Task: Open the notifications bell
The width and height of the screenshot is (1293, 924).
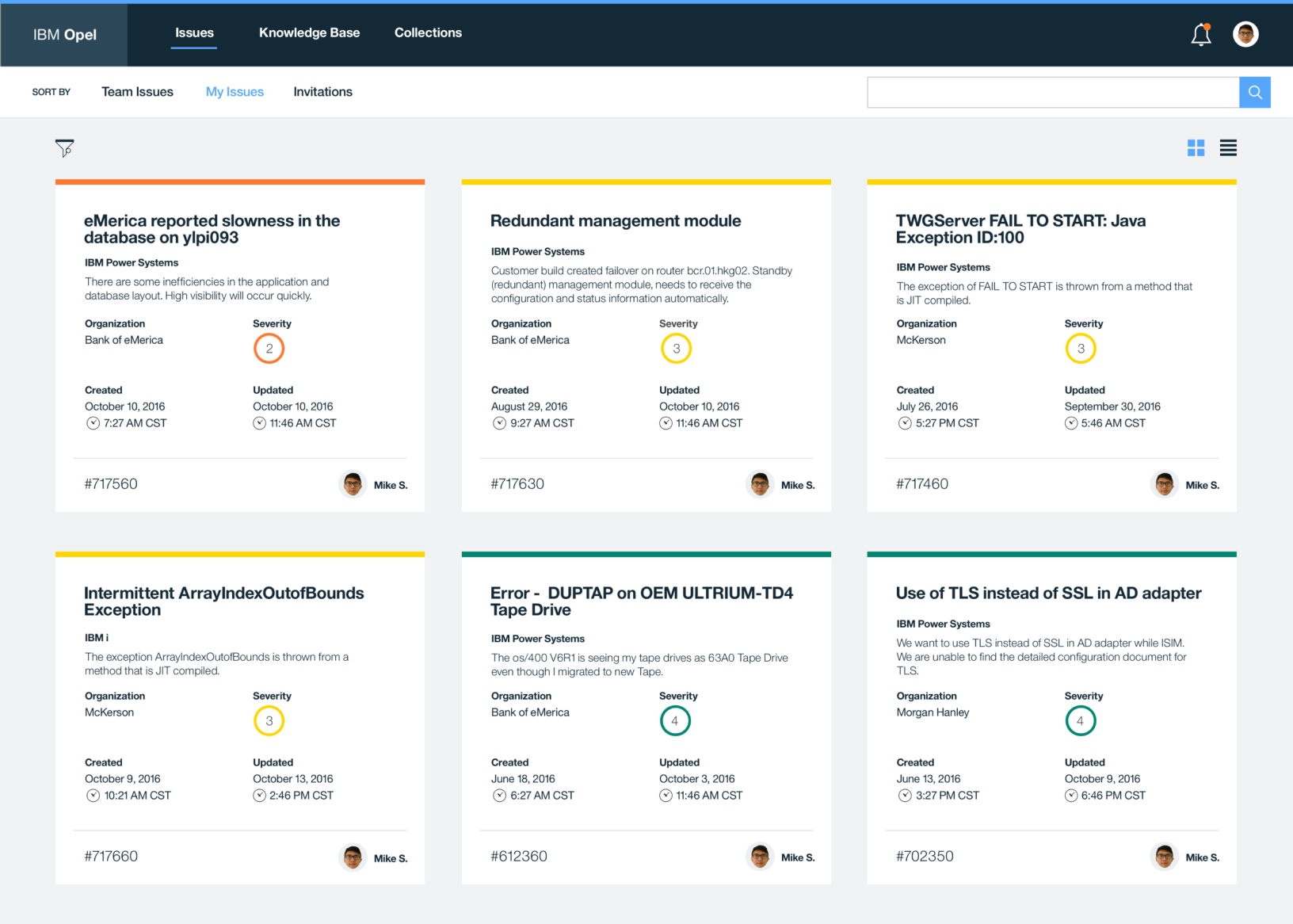Action: tap(1201, 34)
